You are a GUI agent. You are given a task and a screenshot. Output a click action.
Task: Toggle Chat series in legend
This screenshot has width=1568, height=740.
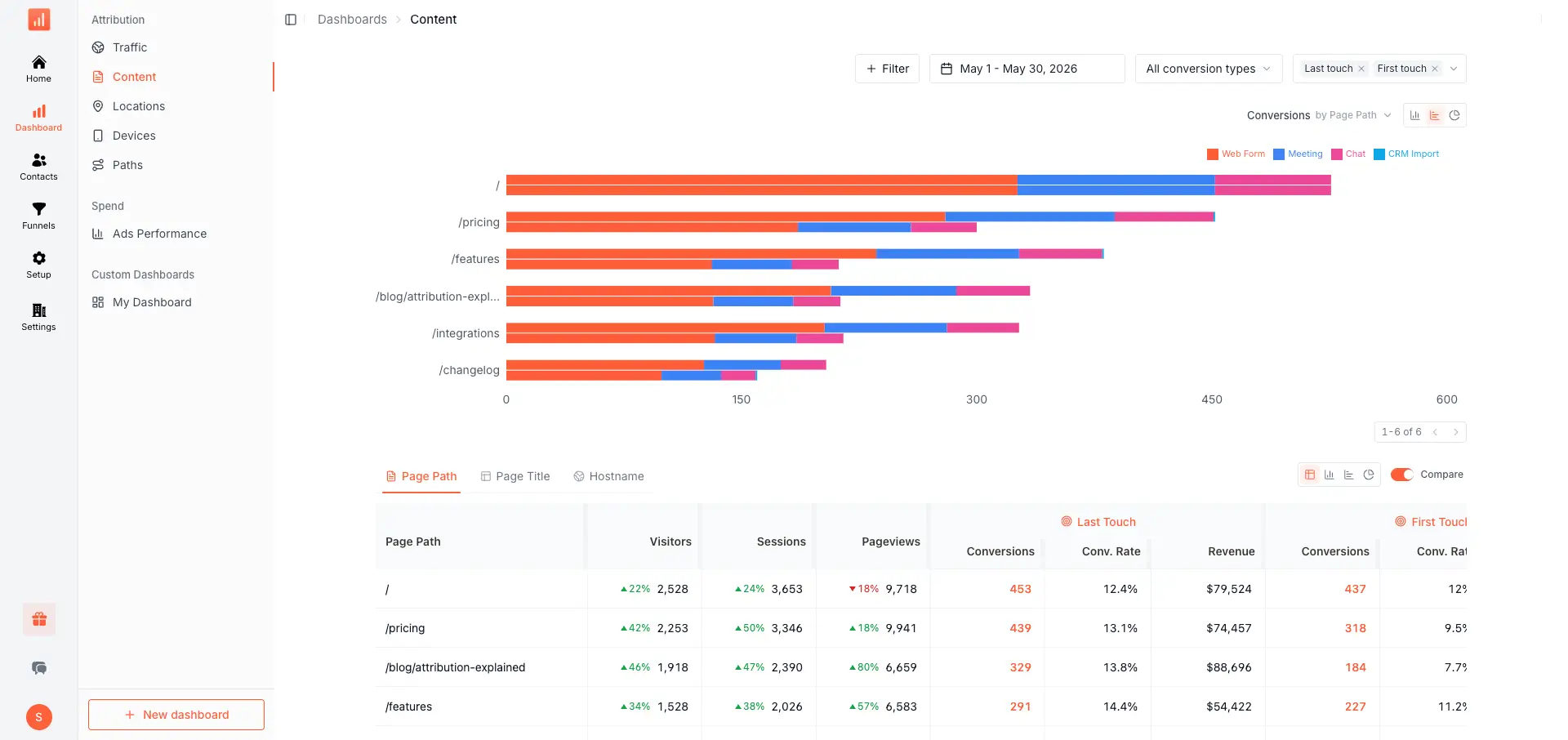[x=1348, y=154]
